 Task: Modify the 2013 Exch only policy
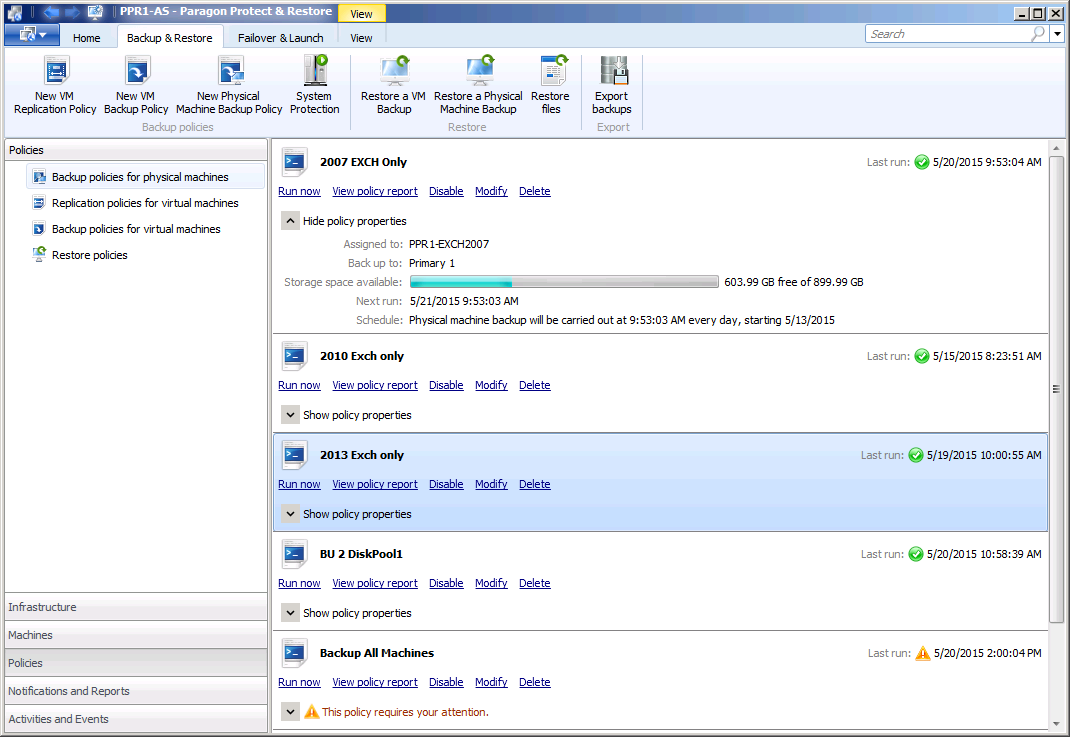pos(491,484)
